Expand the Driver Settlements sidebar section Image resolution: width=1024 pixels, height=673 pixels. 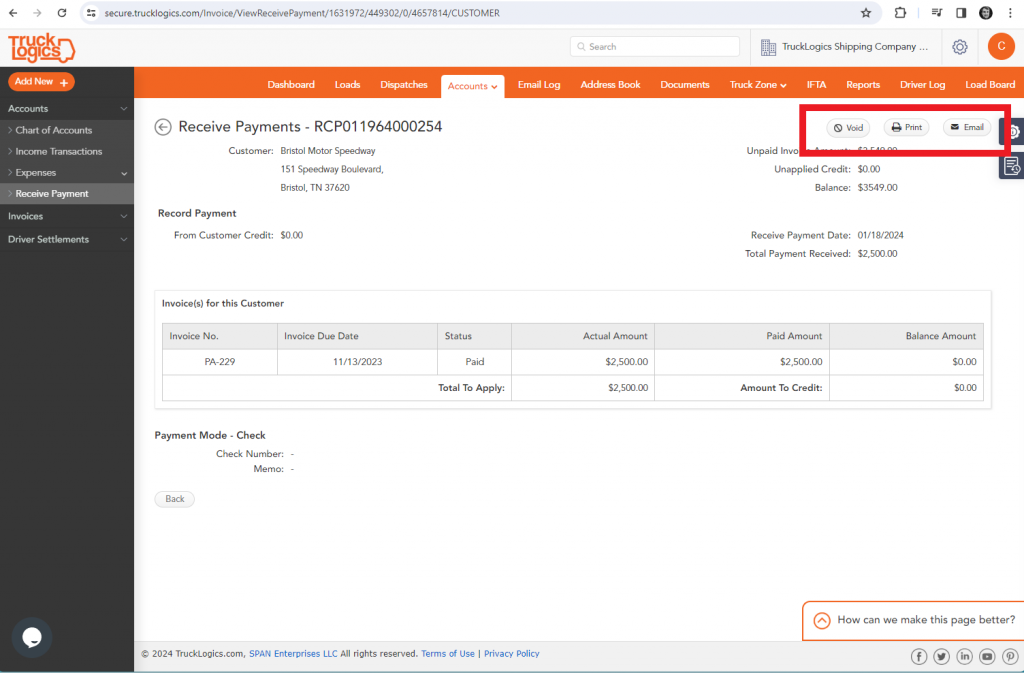pyautogui.click(x=67, y=239)
